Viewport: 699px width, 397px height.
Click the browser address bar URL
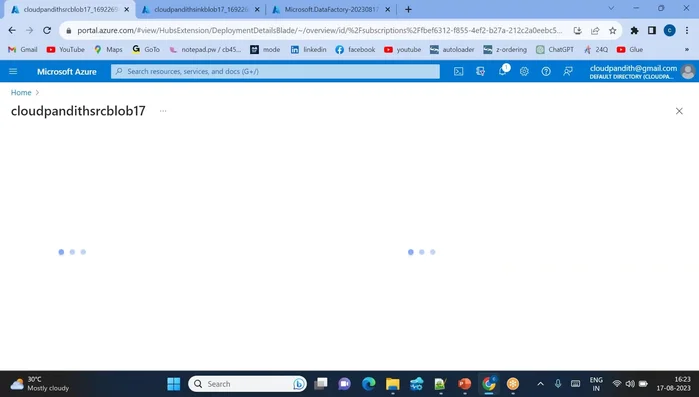tap(319, 30)
